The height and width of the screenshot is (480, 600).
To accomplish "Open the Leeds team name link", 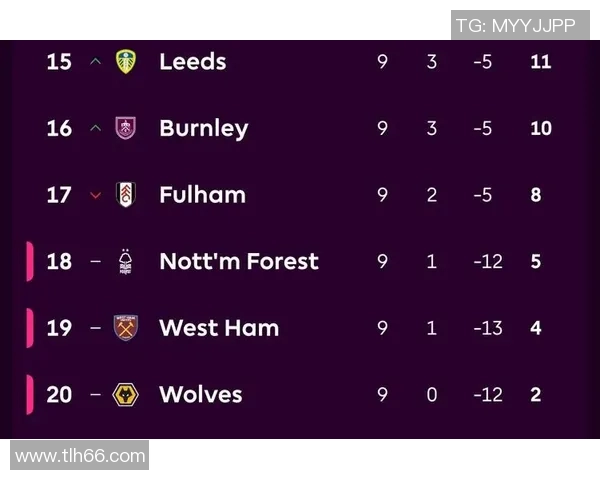I will (192, 61).
